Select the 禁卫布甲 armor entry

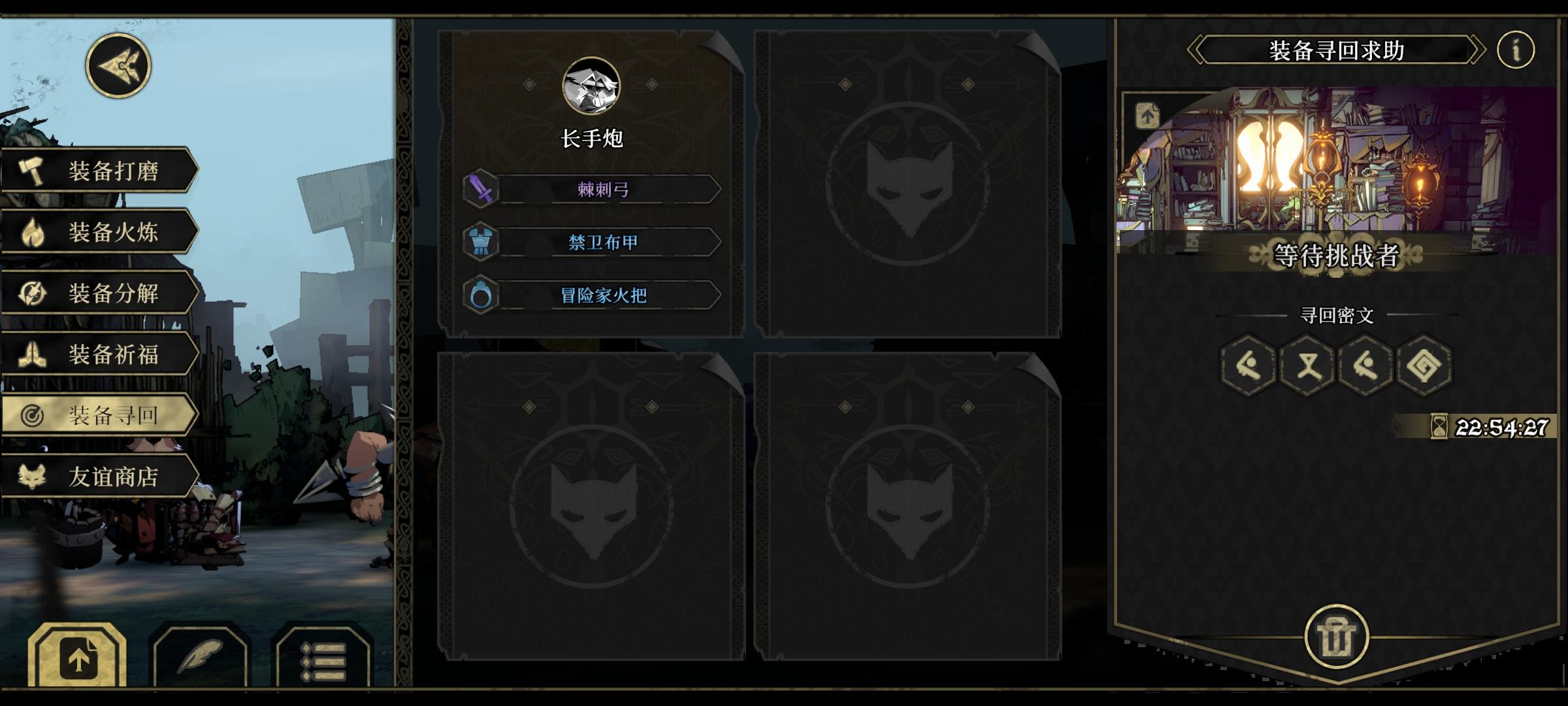[x=592, y=243]
